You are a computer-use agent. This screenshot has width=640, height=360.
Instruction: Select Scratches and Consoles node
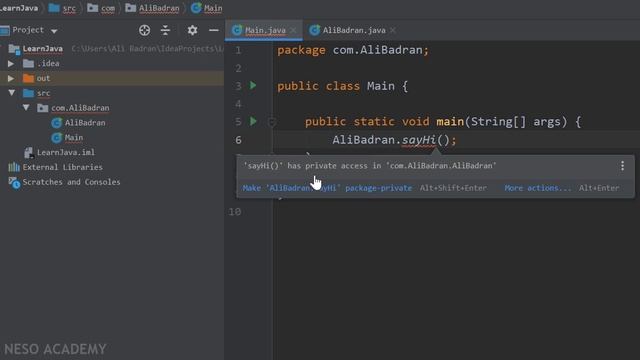pos(71,182)
